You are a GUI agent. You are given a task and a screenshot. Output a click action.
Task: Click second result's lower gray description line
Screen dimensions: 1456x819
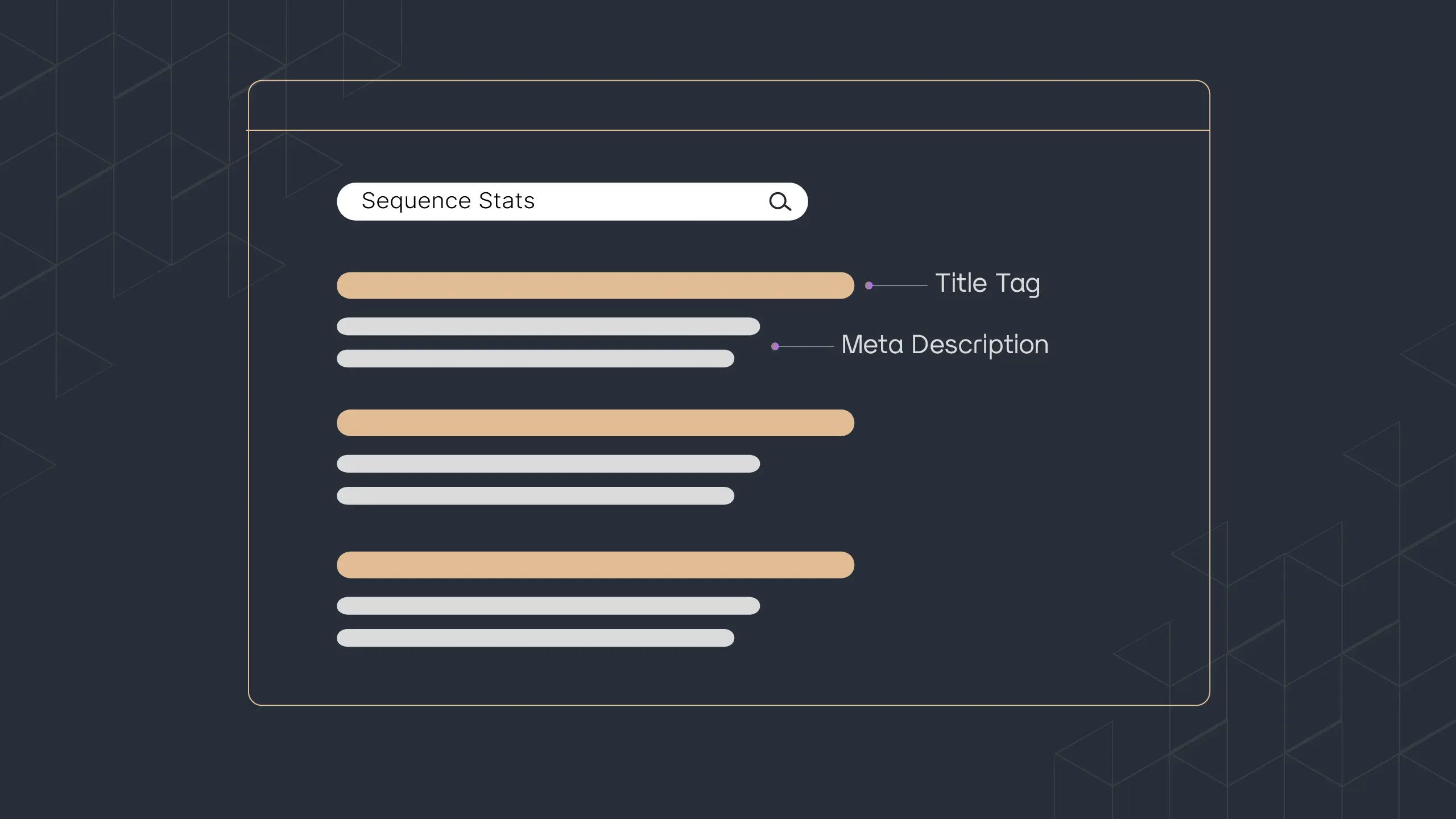535,496
